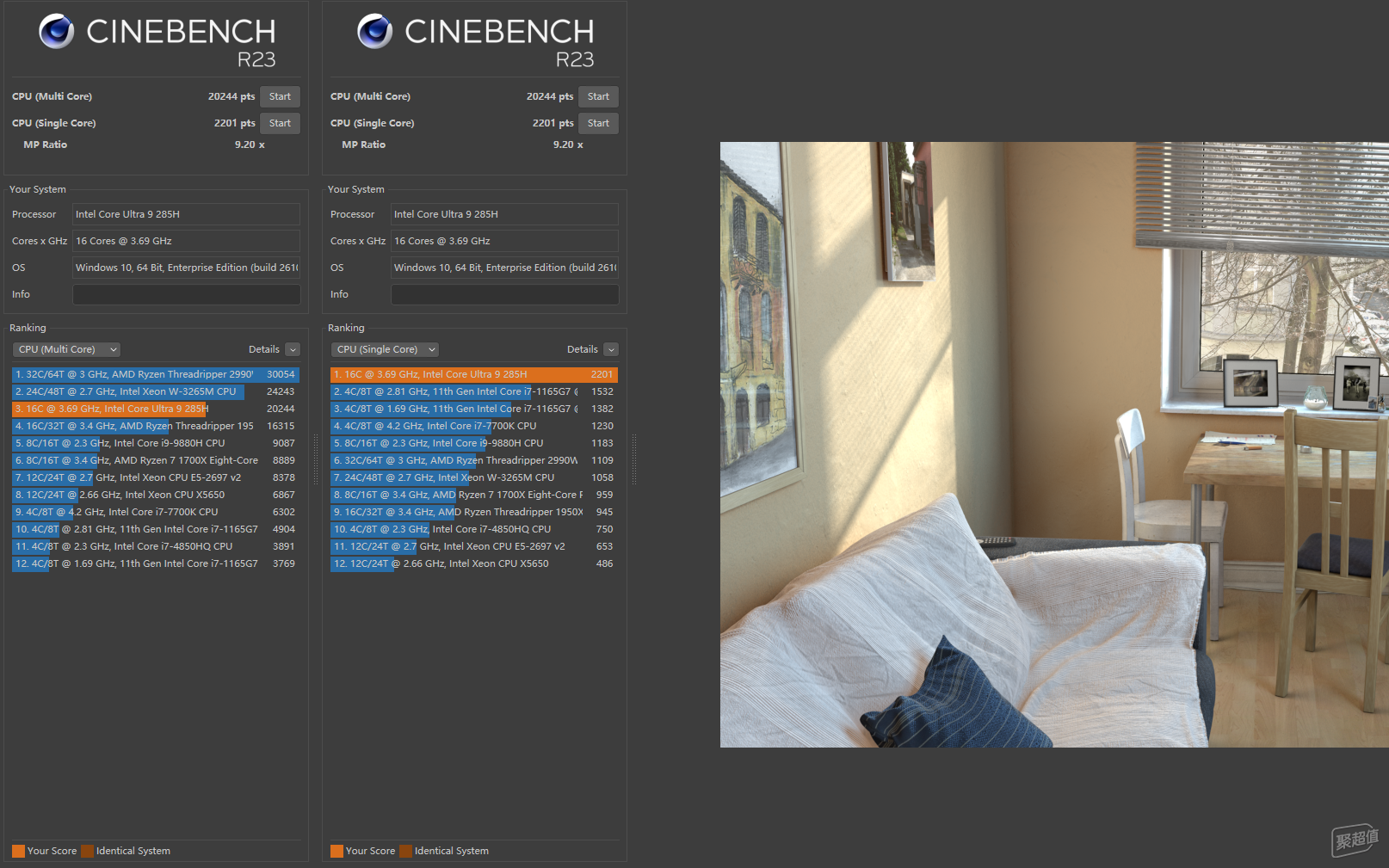Image resolution: width=1389 pixels, height=868 pixels.
Task: Select the Threadripper 1950X row scoring 945
Action: pyautogui.click(x=474, y=512)
